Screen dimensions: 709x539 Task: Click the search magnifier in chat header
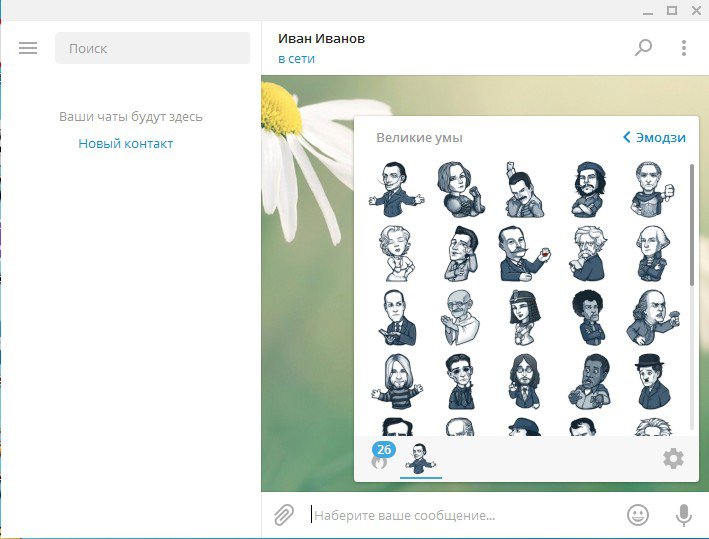pos(643,47)
